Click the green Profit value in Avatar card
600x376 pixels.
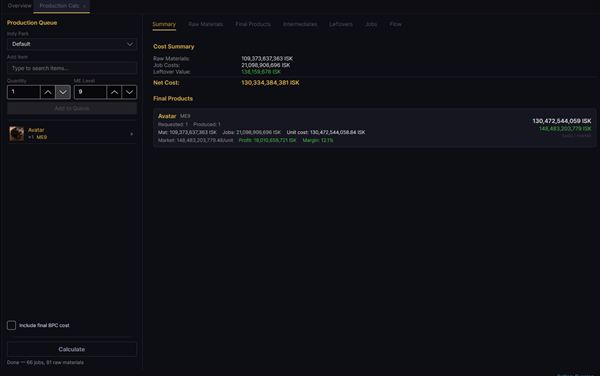(x=267, y=140)
